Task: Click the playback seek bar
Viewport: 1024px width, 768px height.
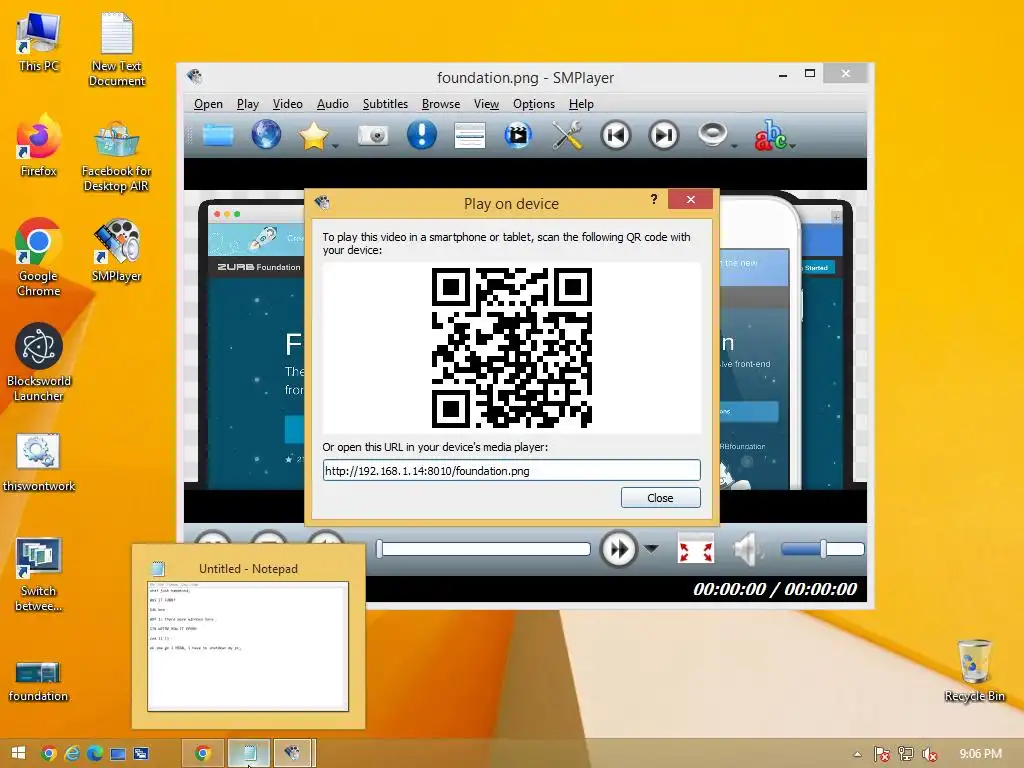Action: pyautogui.click(x=484, y=549)
